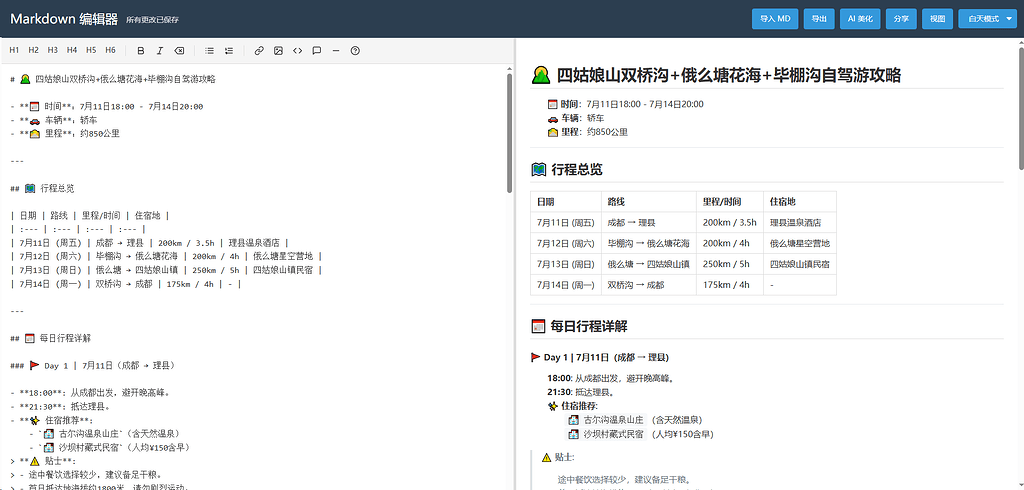Click the 沙坝村藏式民宿 code tag in preview

point(606,434)
